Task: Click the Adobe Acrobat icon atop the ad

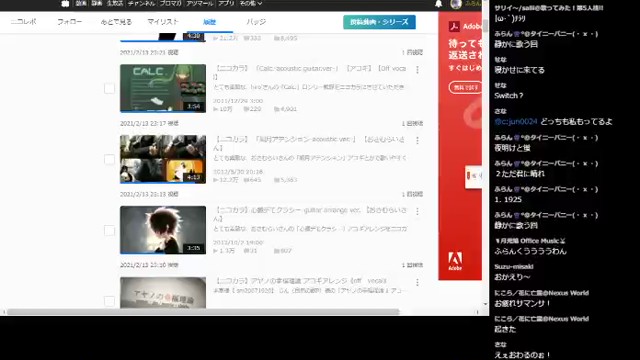Action: coord(454,27)
